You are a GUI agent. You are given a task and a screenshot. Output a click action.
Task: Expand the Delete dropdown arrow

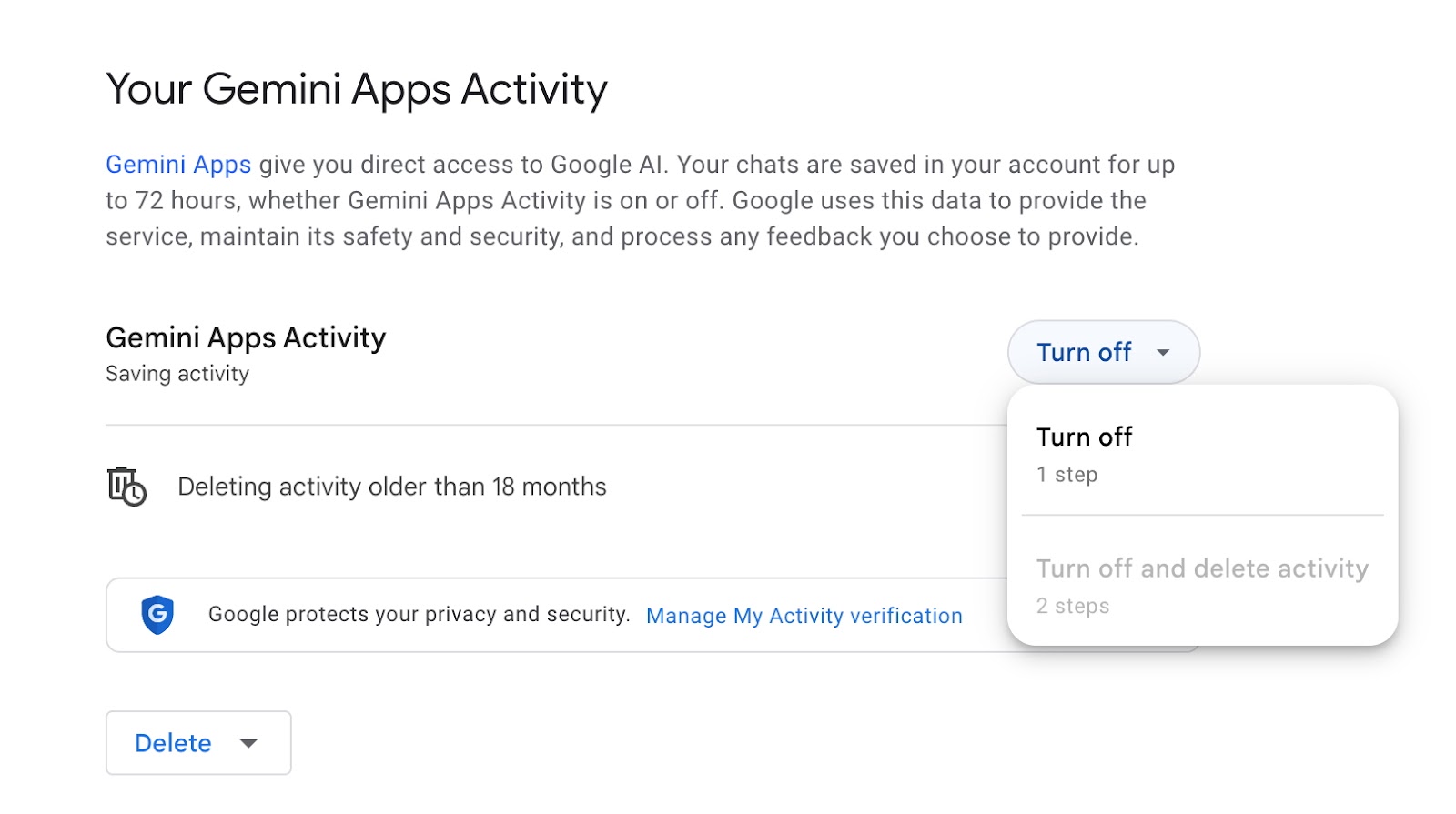pos(248,743)
